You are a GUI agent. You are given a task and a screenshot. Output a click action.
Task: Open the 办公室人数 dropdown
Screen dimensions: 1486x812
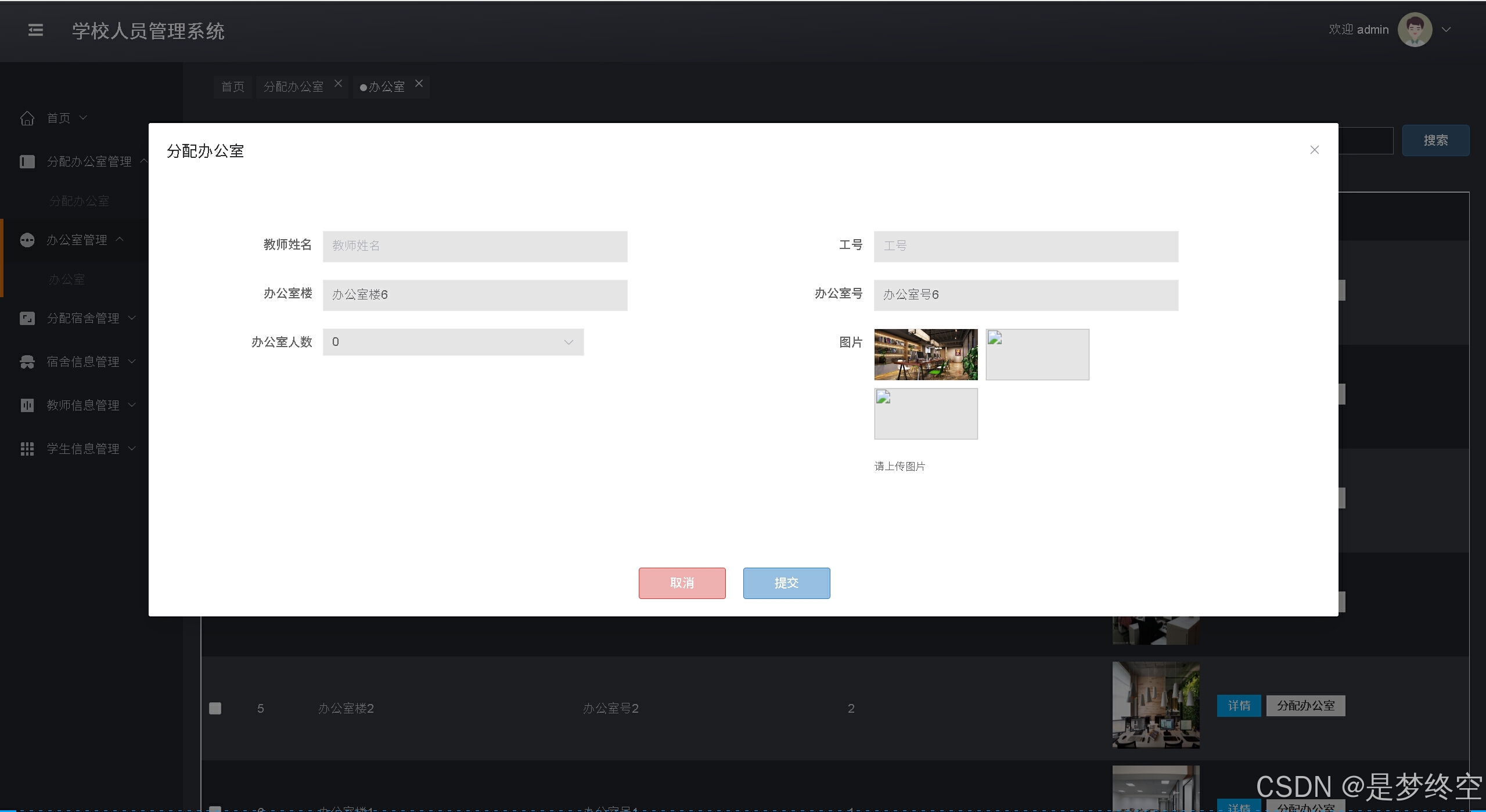pyautogui.click(x=453, y=342)
